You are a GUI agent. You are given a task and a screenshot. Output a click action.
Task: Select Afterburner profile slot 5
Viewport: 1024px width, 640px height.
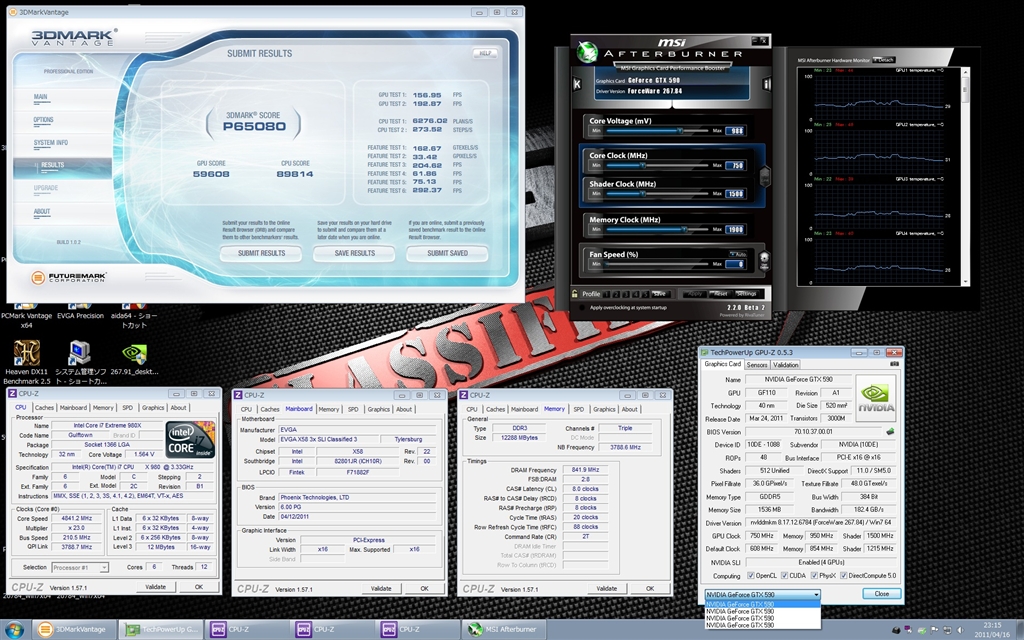point(645,294)
